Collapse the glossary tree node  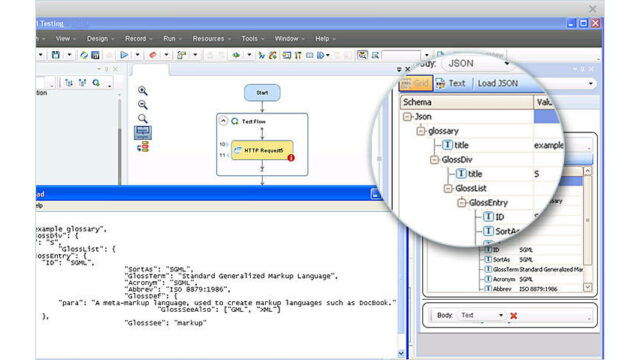[420, 131]
